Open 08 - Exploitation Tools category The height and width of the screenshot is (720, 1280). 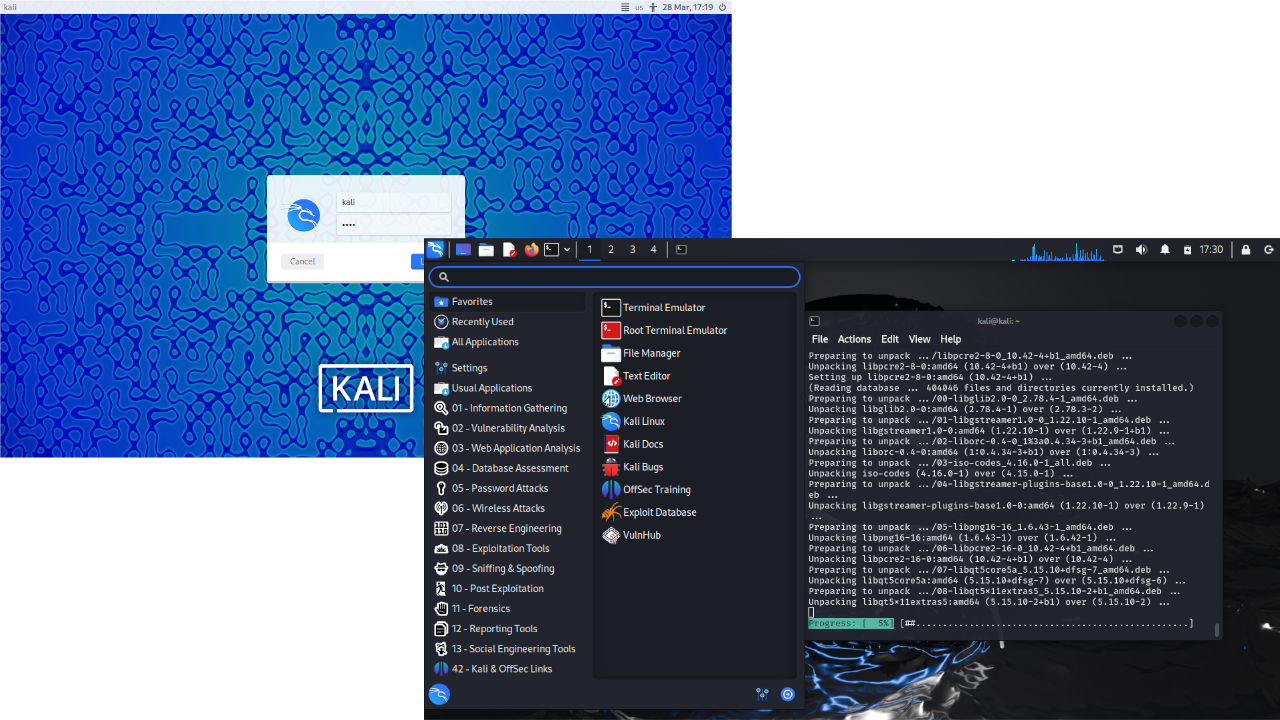pyautogui.click(x=509, y=548)
